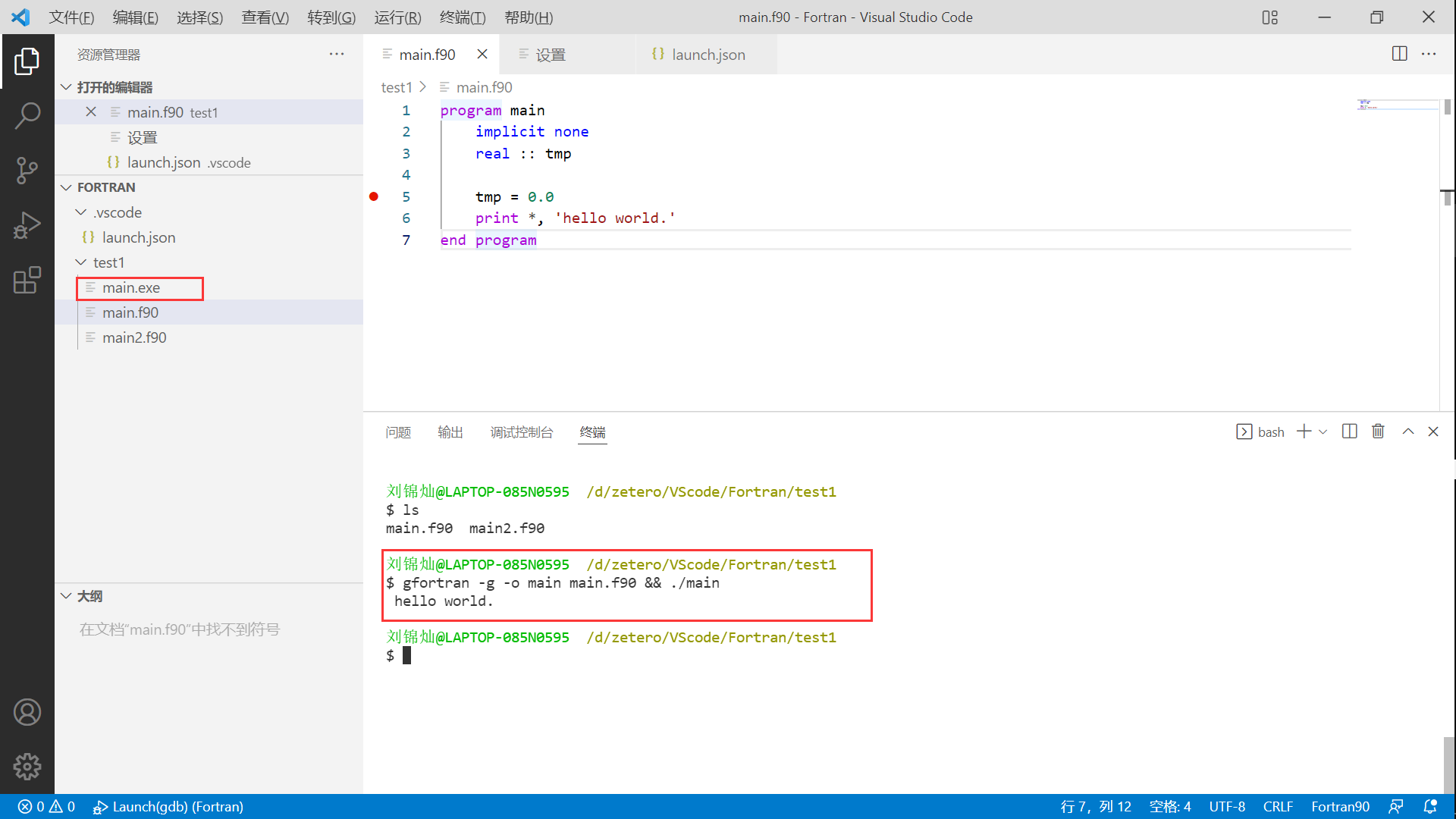This screenshot has width=1456, height=819.
Task: Toggle the customize layout button
Action: (x=1270, y=17)
